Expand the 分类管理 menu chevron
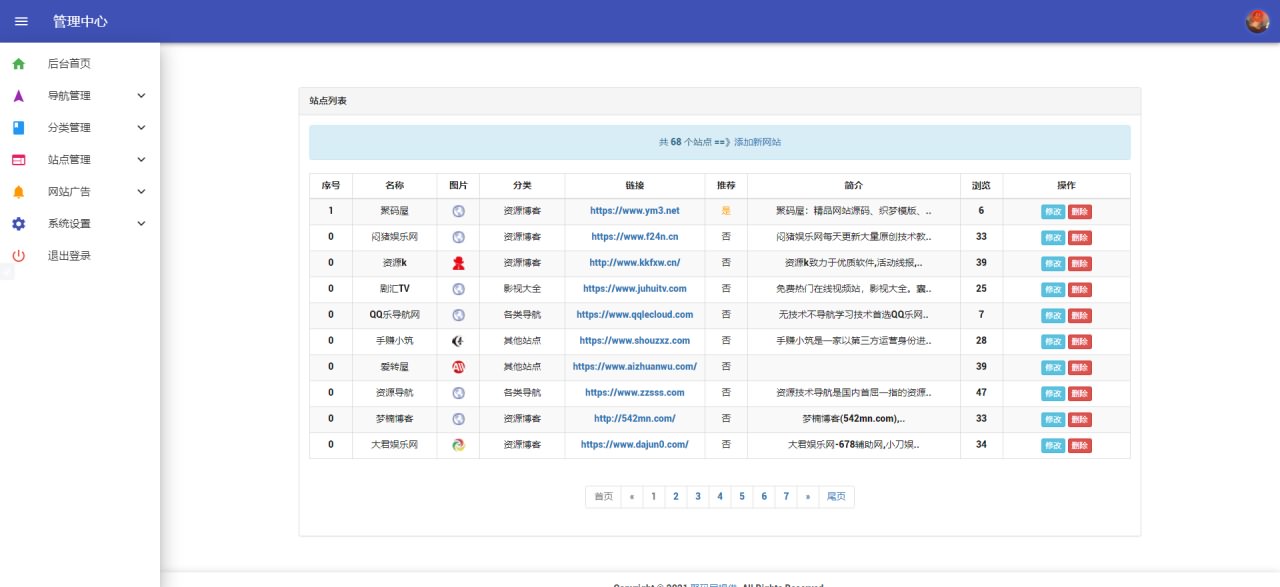Viewport: 1280px width, 587px height. (141, 128)
